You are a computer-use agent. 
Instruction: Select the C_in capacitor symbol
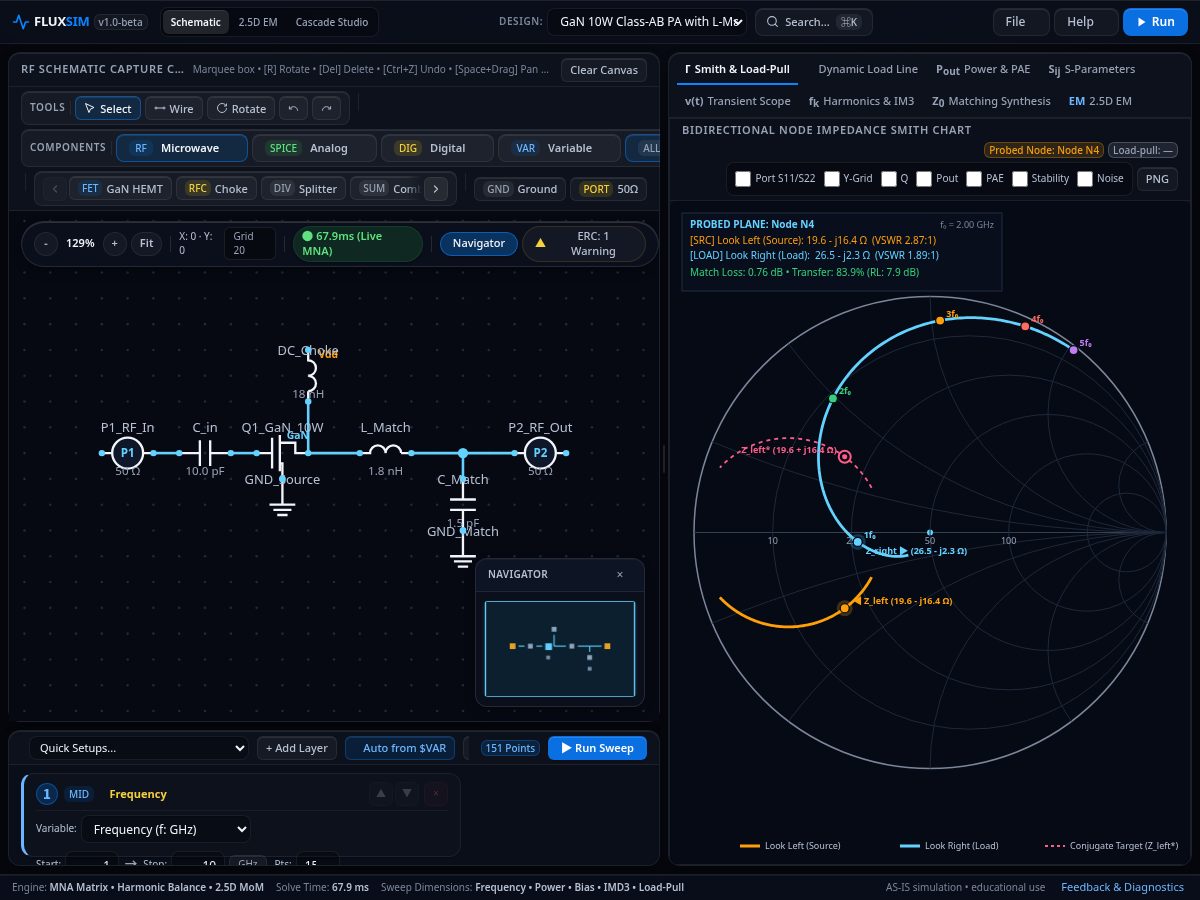[x=205, y=453]
